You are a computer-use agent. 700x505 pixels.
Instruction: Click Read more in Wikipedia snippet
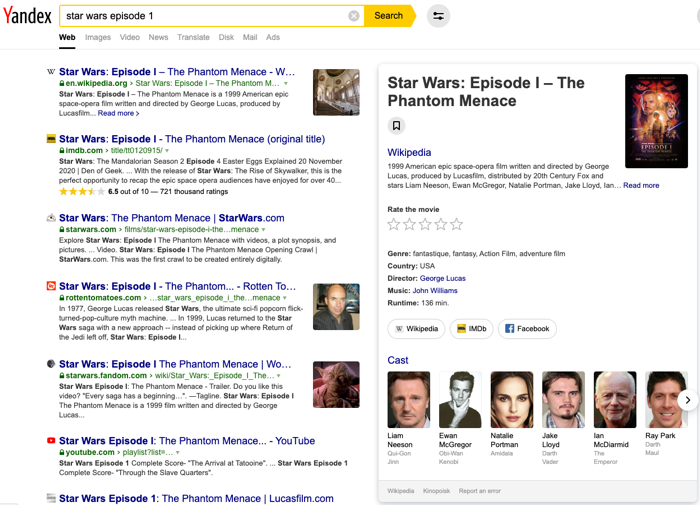coord(118,113)
